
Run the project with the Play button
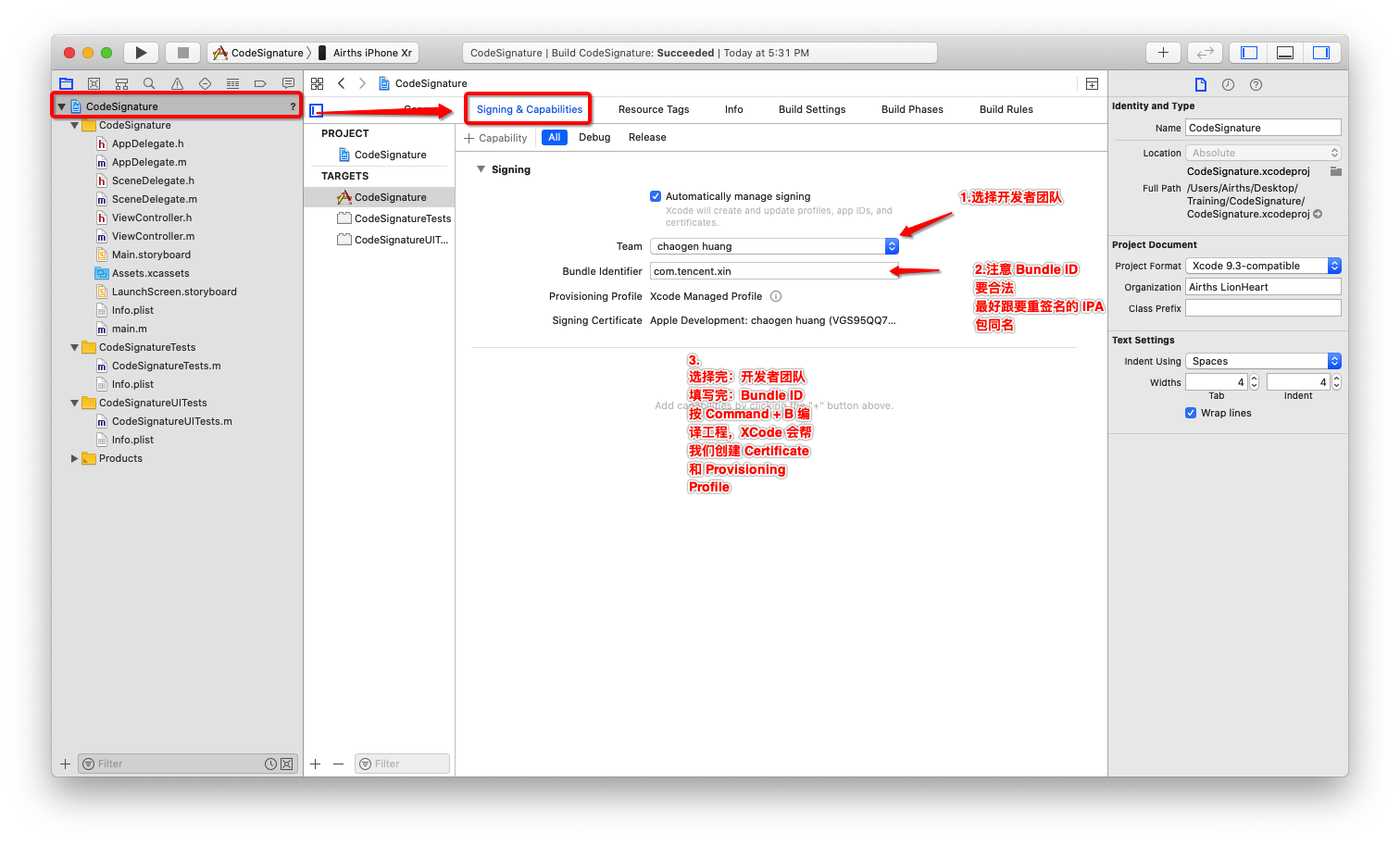141,53
